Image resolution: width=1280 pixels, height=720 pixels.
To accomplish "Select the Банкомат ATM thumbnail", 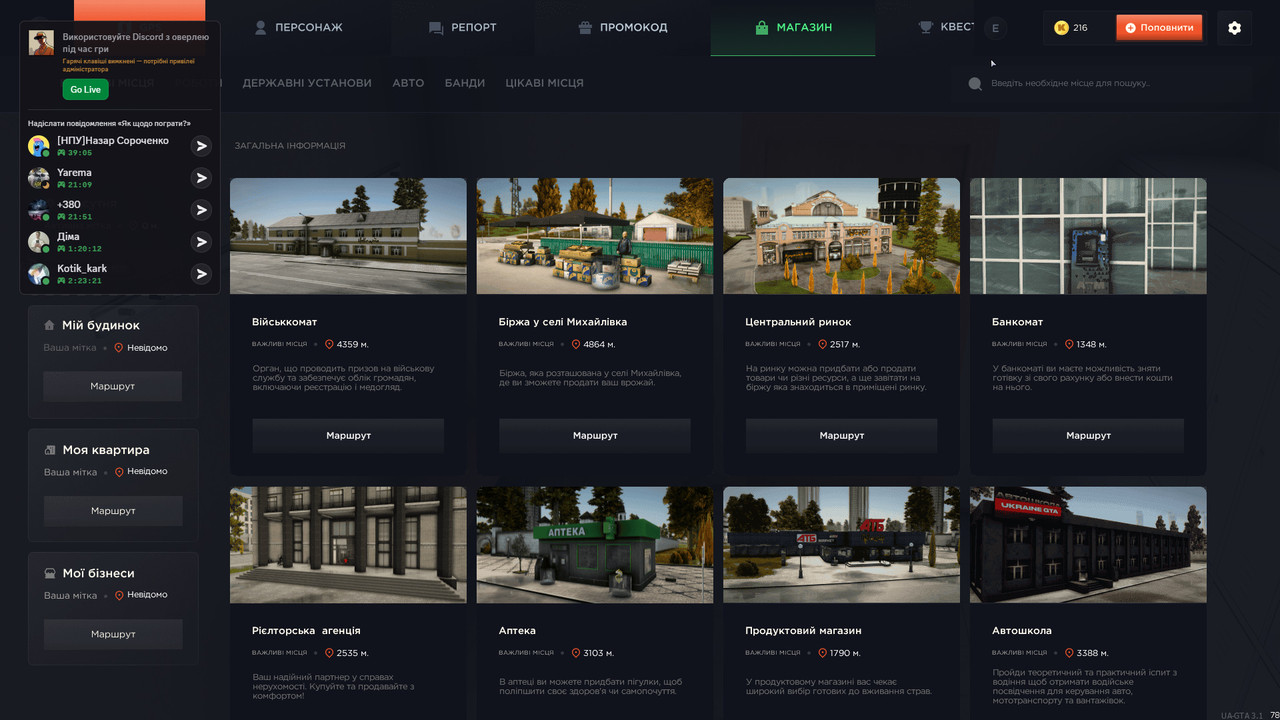I will click(x=1088, y=236).
